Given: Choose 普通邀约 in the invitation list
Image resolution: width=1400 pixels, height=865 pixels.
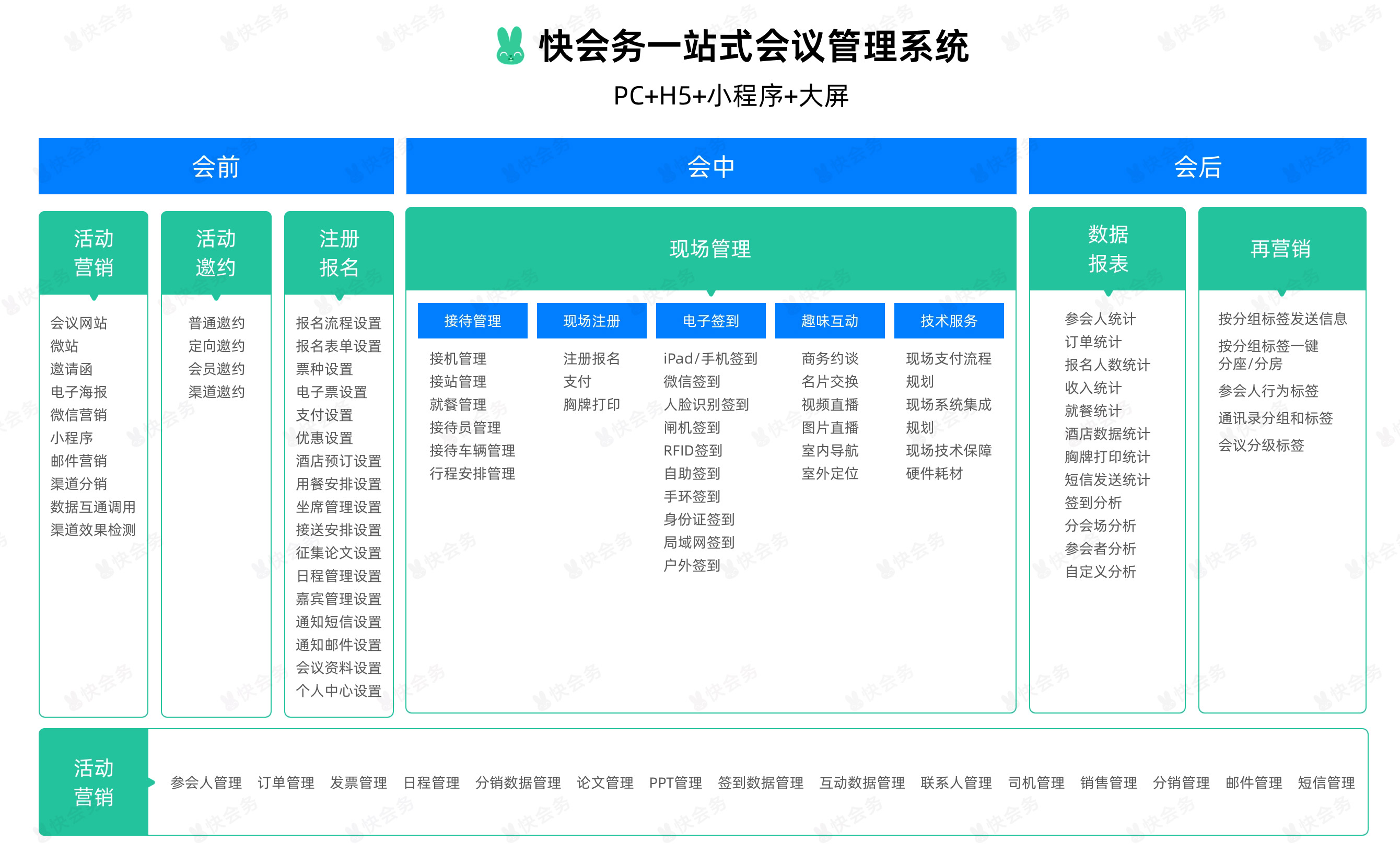Looking at the screenshot, I should pos(217,323).
